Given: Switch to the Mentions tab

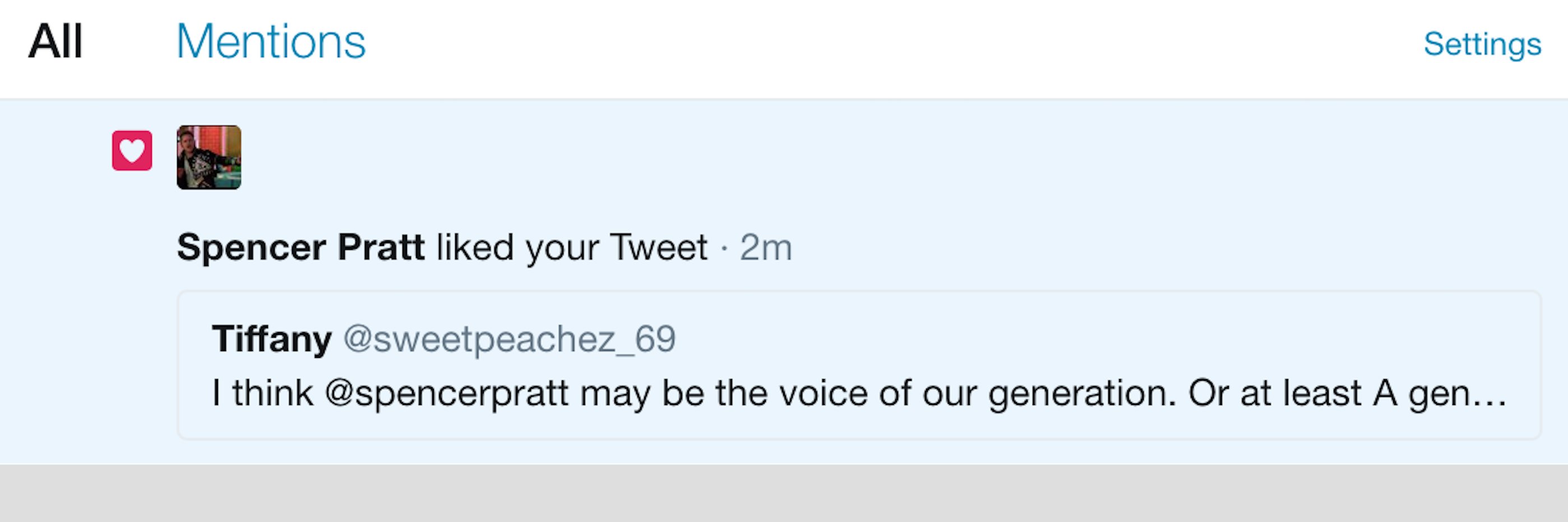Looking at the screenshot, I should tap(271, 41).
